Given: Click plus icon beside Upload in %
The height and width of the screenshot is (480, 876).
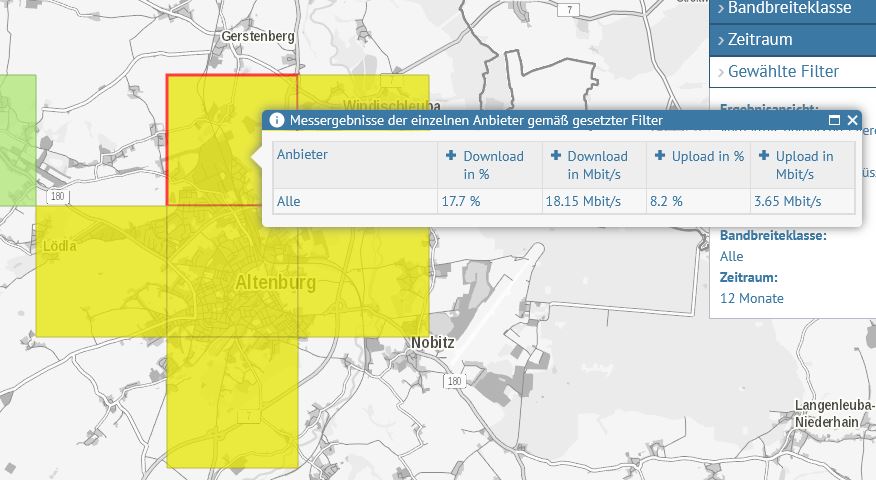Looking at the screenshot, I should coord(660,156).
